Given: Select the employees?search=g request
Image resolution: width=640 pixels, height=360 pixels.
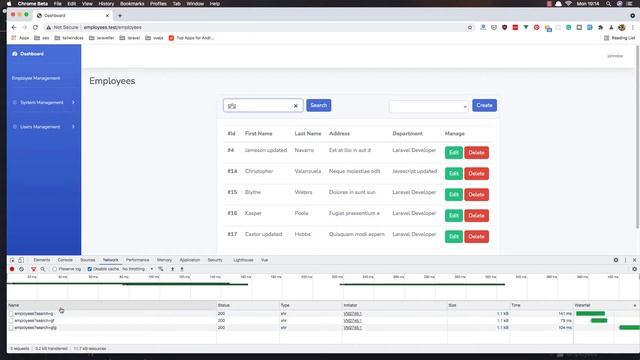Looking at the screenshot, I should tap(34, 314).
